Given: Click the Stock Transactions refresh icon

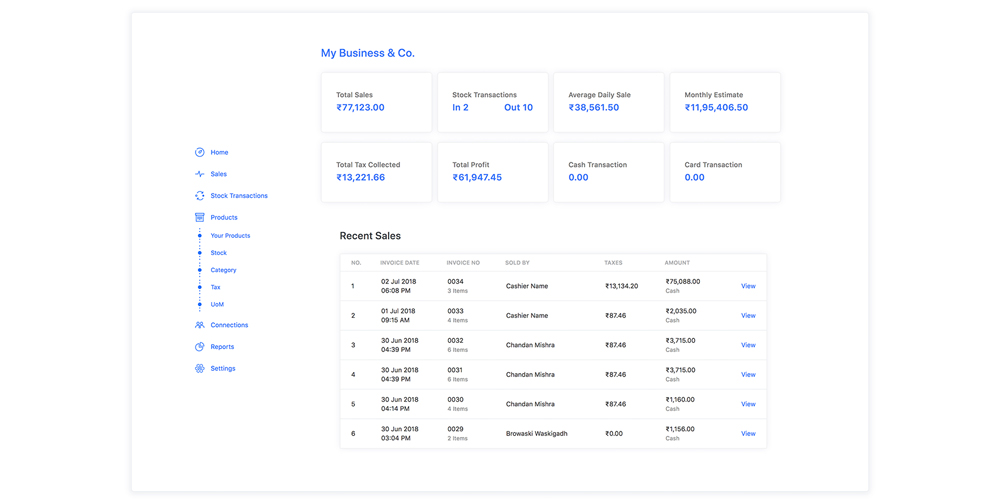Looking at the screenshot, I should (x=200, y=196).
